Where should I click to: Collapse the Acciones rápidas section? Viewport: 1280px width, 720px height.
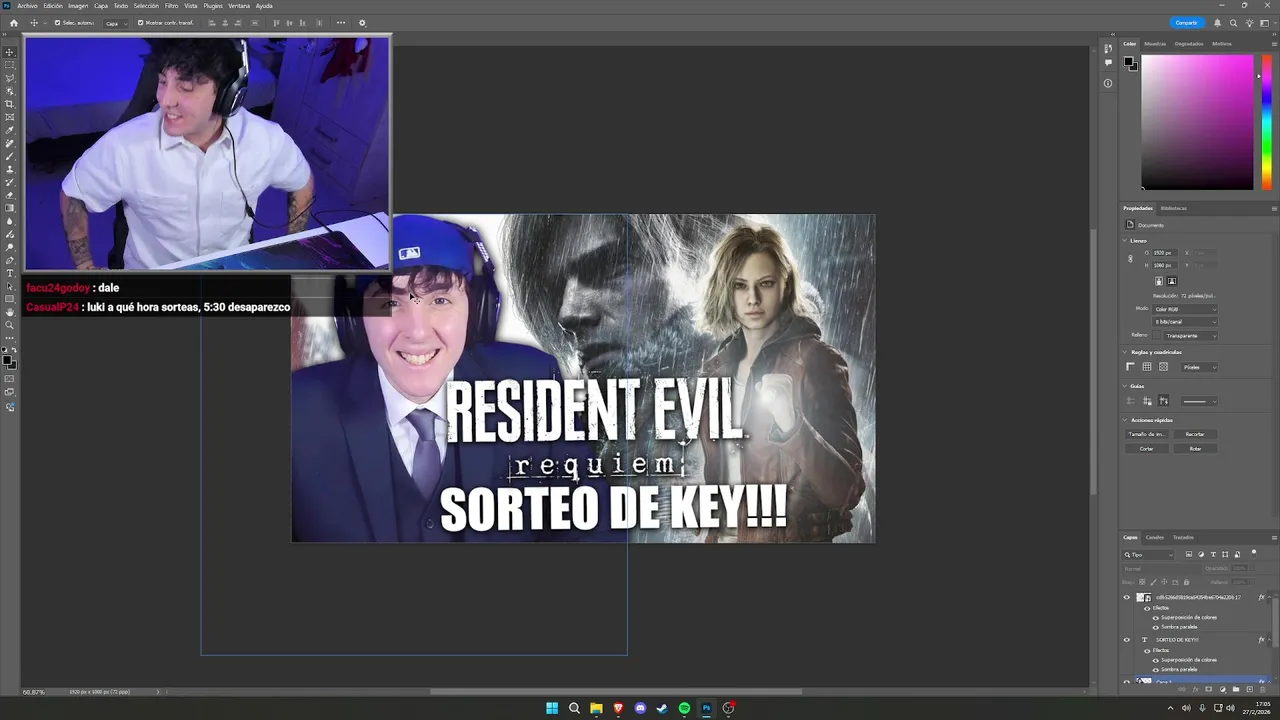point(1124,420)
